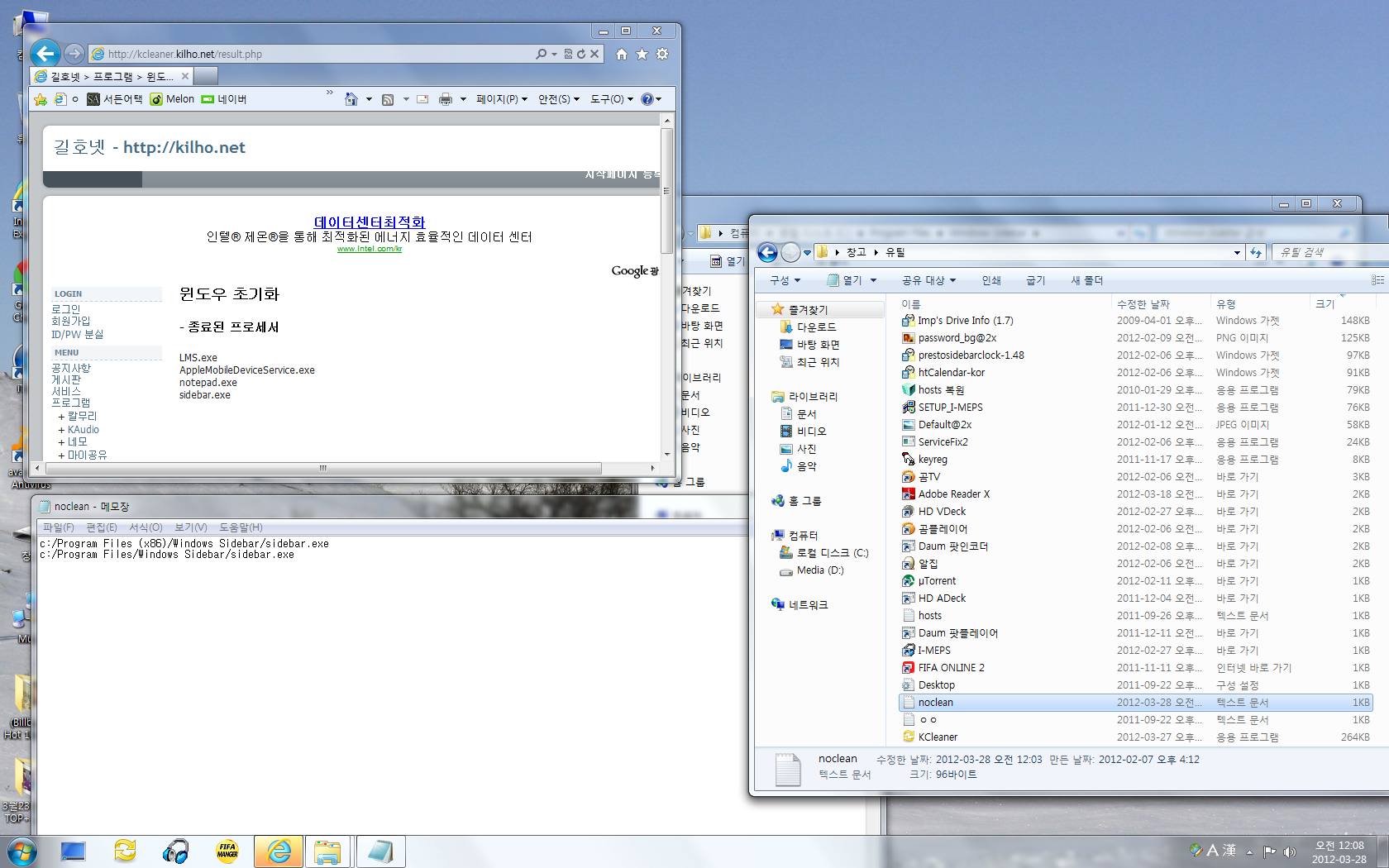Expand the 구성 dropdown in Explorer
Screen dimensions: 1389x868
click(x=785, y=280)
